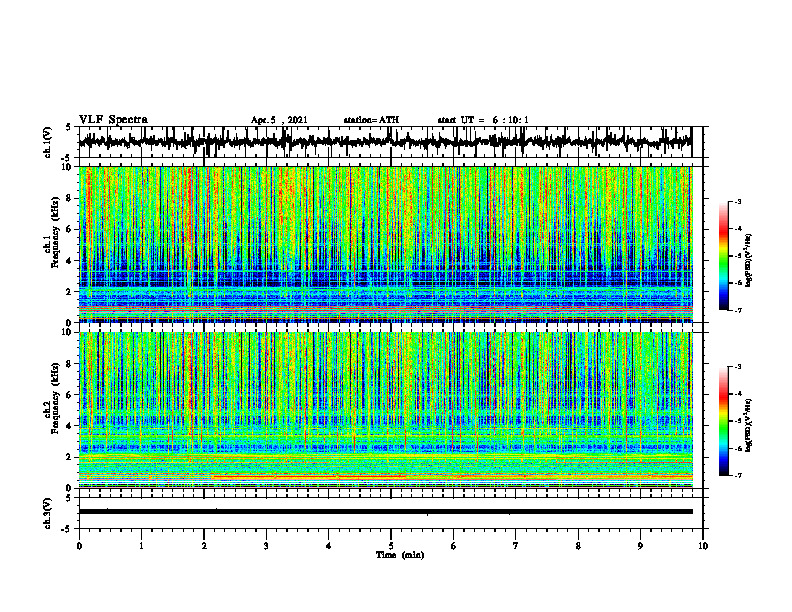Click the time axis tick label '0'
792x612 pixels.
click(x=79, y=546)
